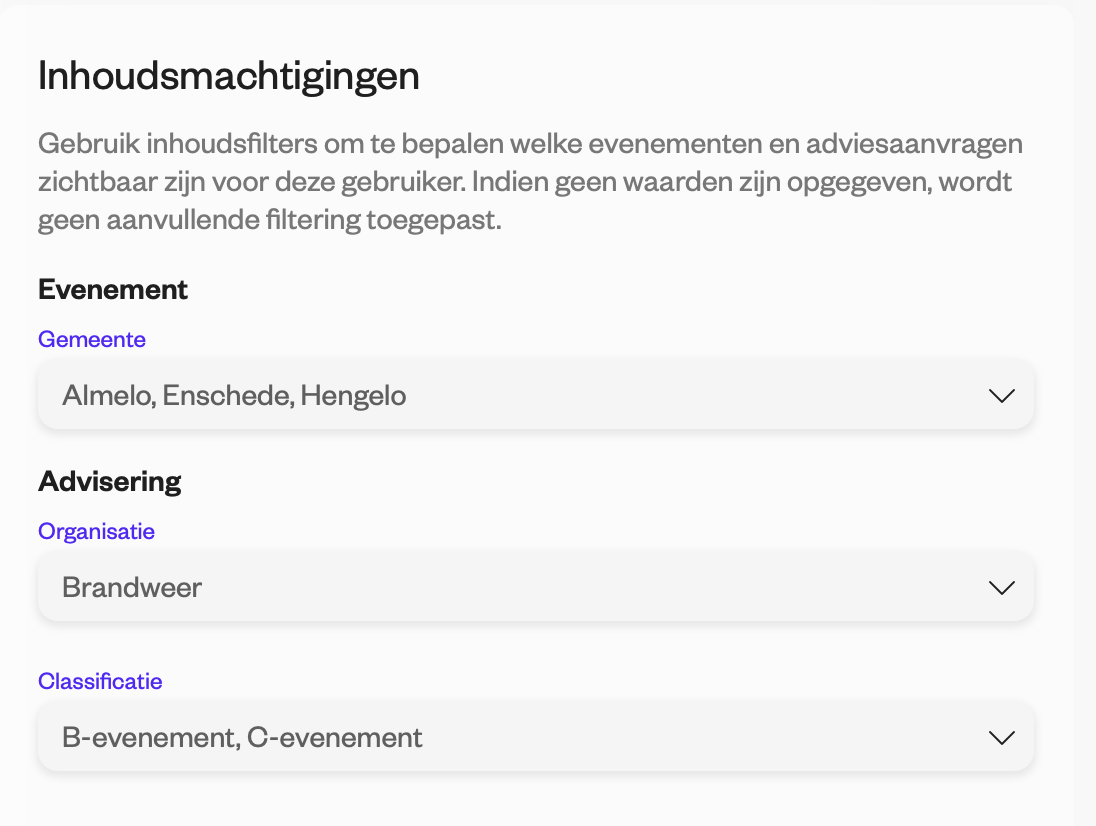The image size is (1096, 826).
Task: Click the chevron icon in the Gemeente dropdown
Action: pyautogui.click(x=1002, y=396)
